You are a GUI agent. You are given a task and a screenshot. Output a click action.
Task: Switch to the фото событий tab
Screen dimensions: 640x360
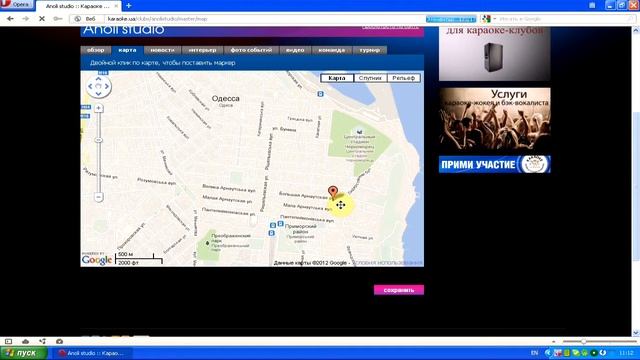tap(251, 50)
